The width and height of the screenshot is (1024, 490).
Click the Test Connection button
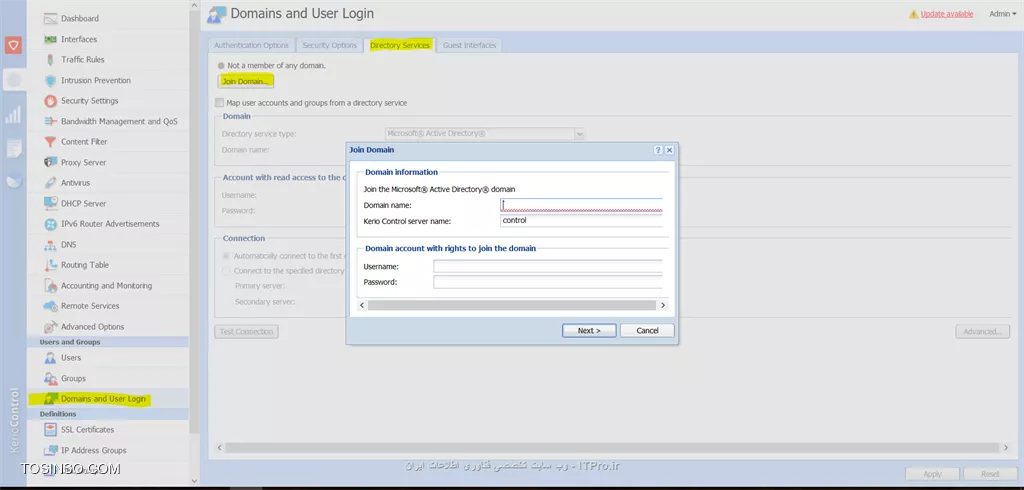tap(246, 332)
